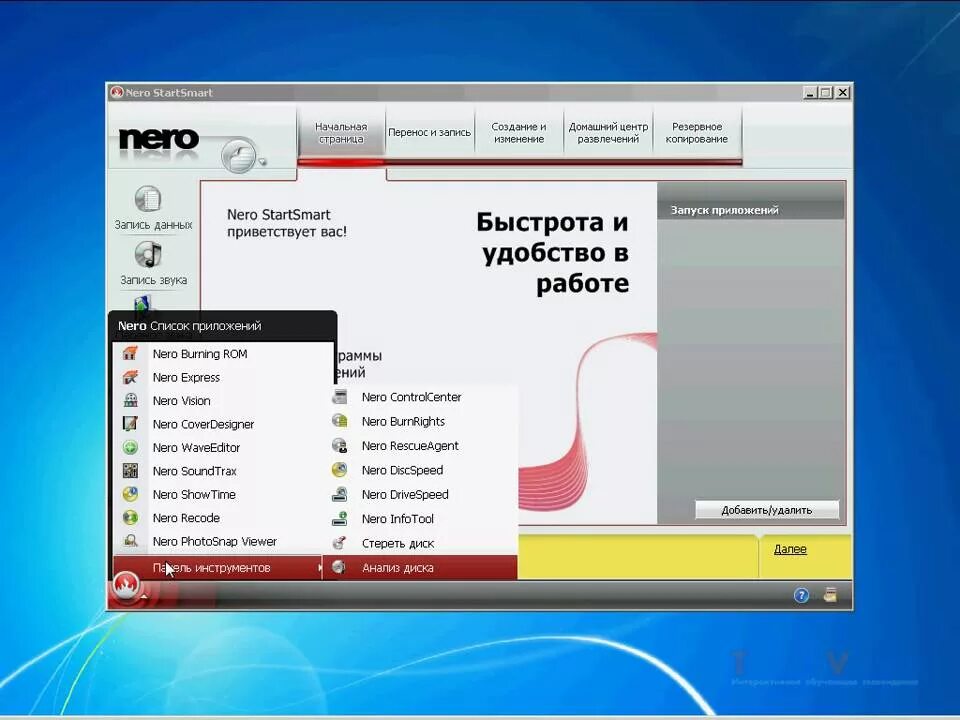
Task: Select Панель инструментов menu entry
Action: click(217, 568)
